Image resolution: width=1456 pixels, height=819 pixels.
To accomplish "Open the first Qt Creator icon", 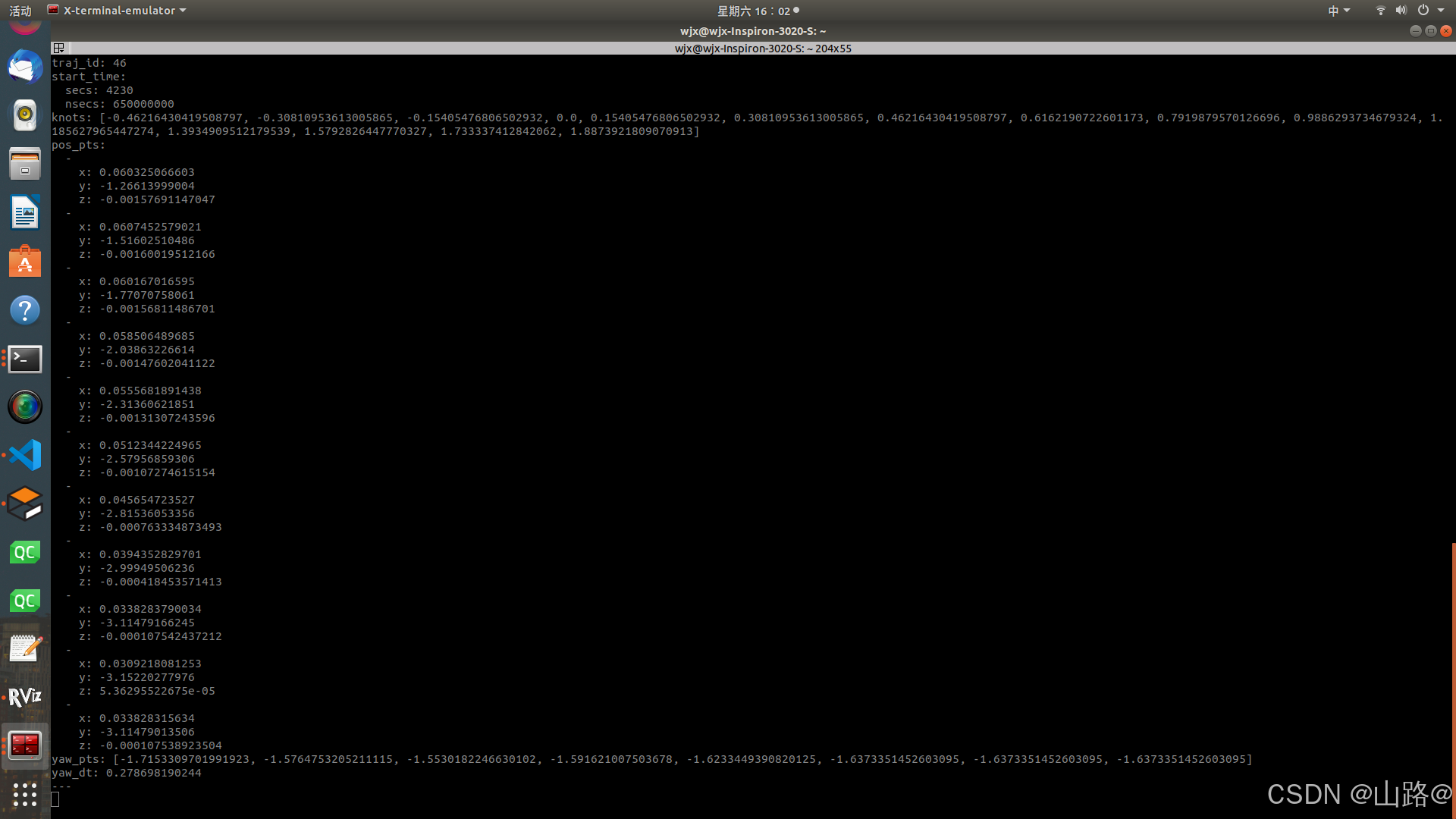I will point(25,552).
